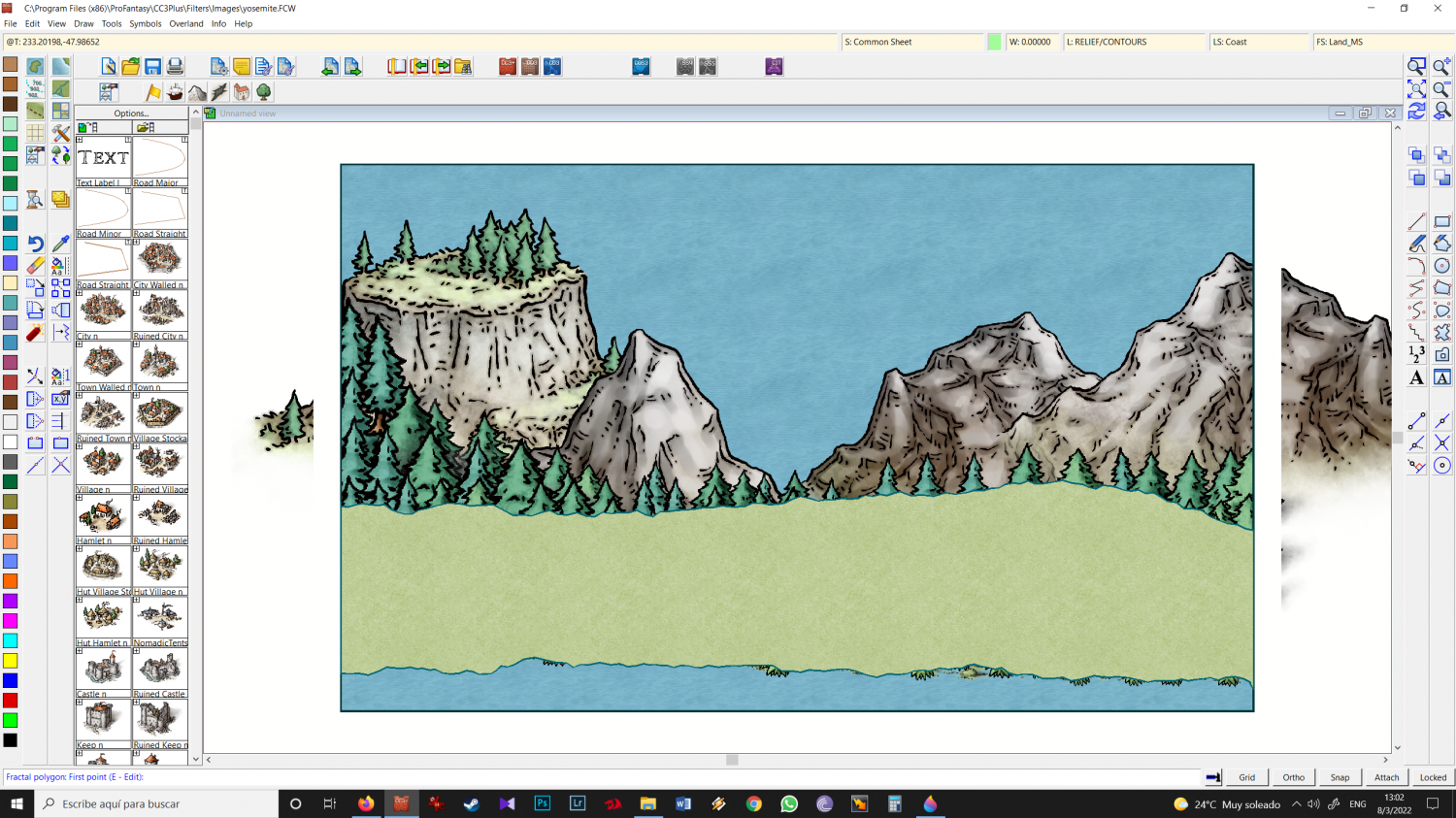Choose the Arc drawing tool
Screen dimensions: 1456x818
[1417, 266]
